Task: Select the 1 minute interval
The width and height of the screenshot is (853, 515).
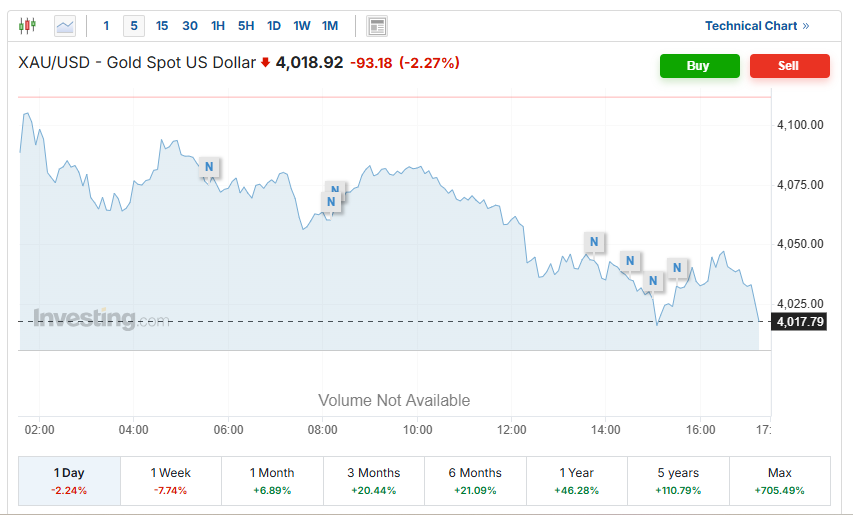Action: click(107, 26)
